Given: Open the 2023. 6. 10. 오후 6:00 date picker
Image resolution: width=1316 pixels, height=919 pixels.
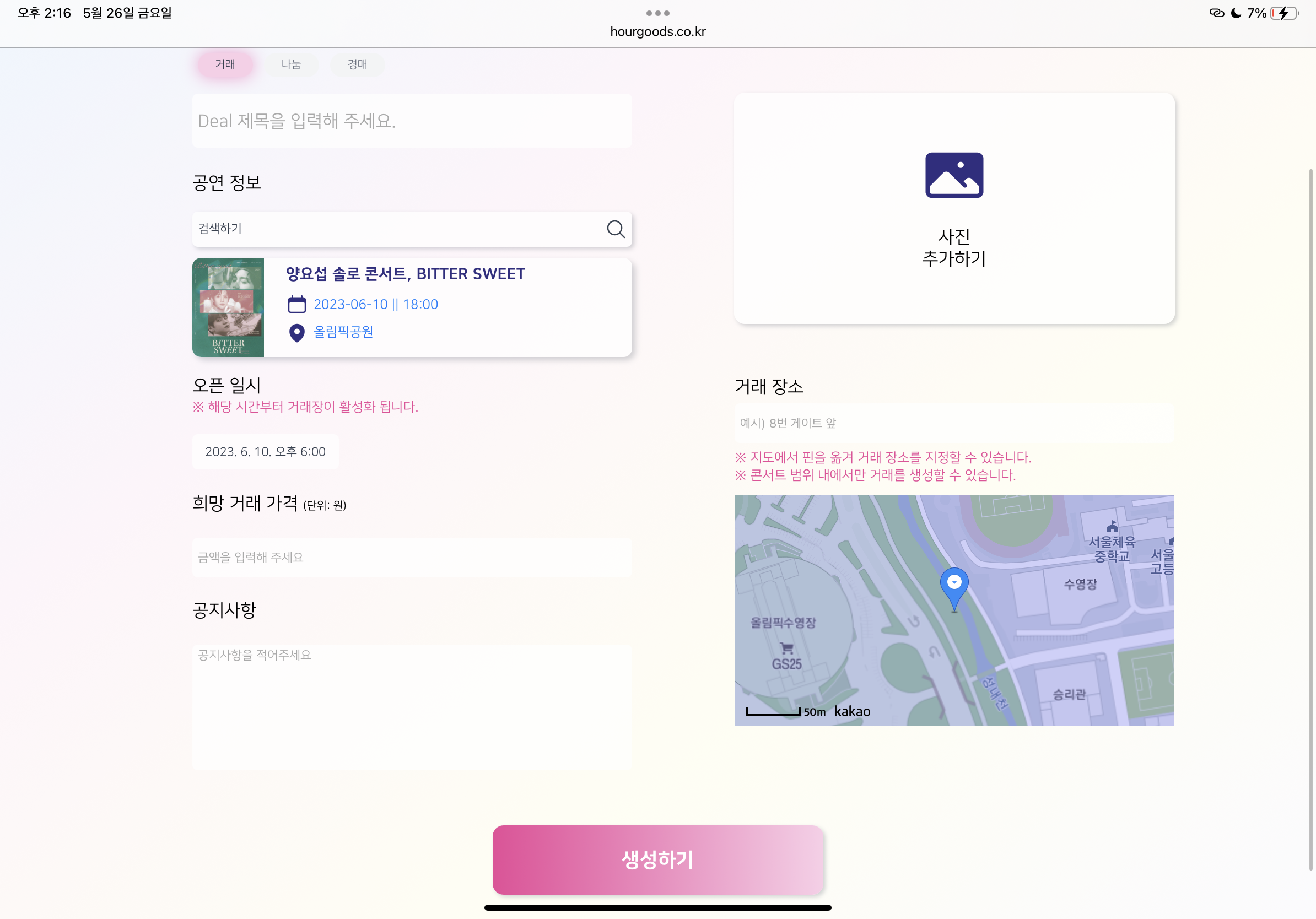Looking at the screenshot, I should click(266, 452).
